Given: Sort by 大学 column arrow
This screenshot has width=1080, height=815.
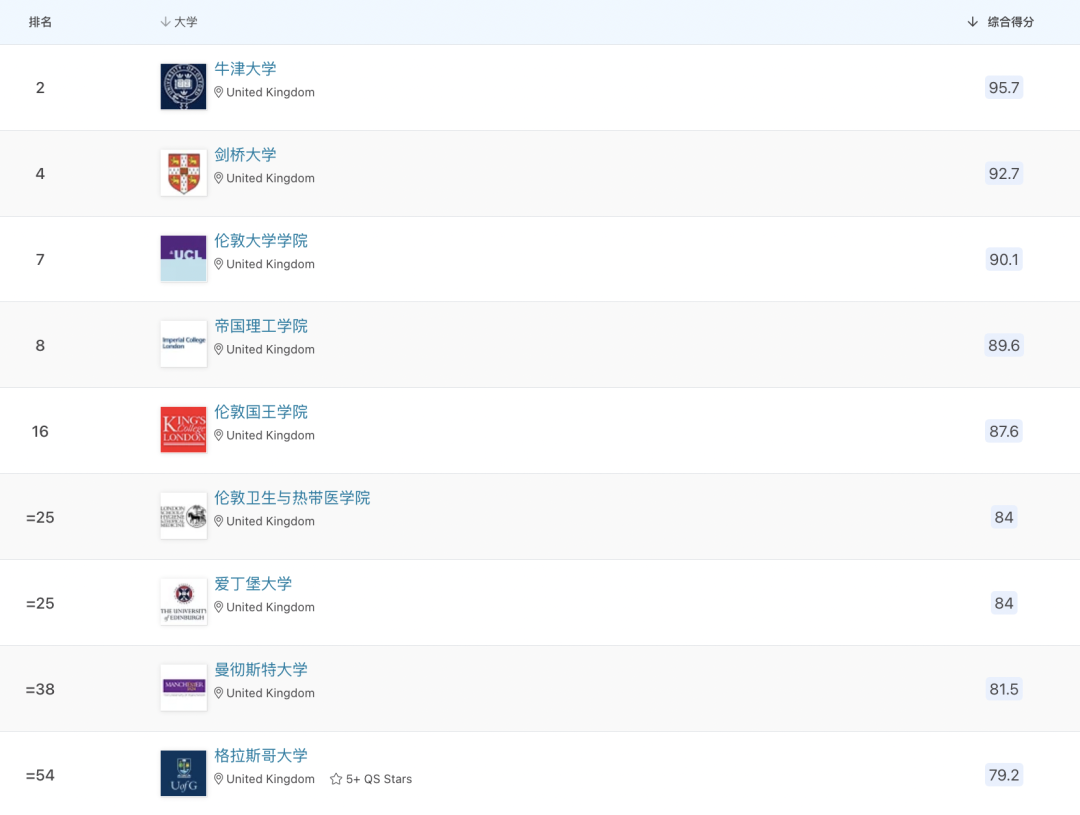Looking at the screenshot, I should coord(165,22).
